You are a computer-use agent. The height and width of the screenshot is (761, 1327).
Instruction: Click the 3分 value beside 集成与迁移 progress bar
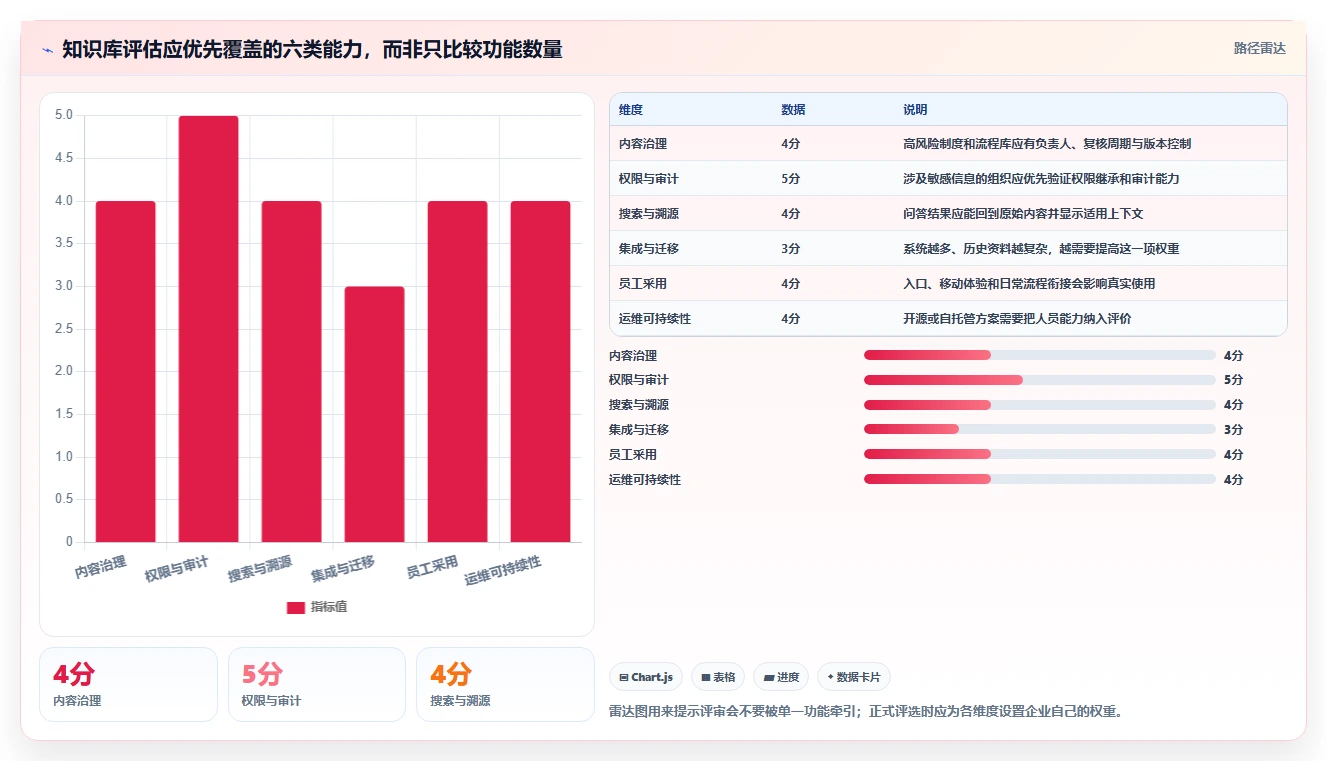click(x=1233, y=430)
